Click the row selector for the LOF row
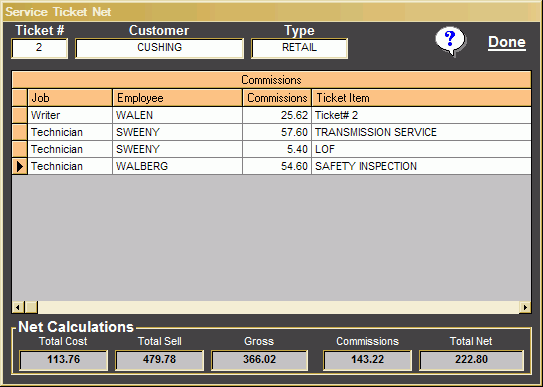This screenshot has width=543, height=387. [x=20, y=149]
